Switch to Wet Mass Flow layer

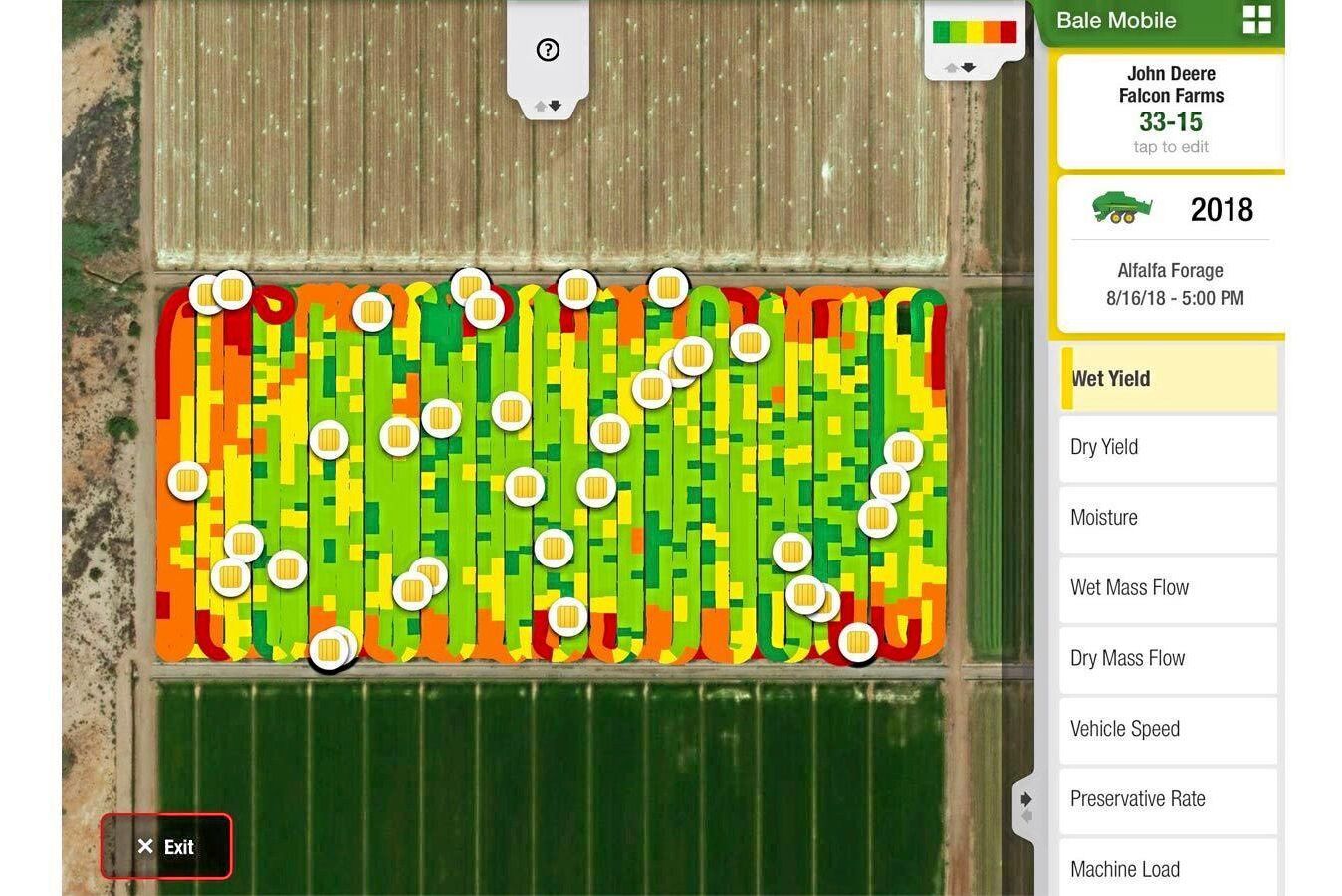(1169, 589)
